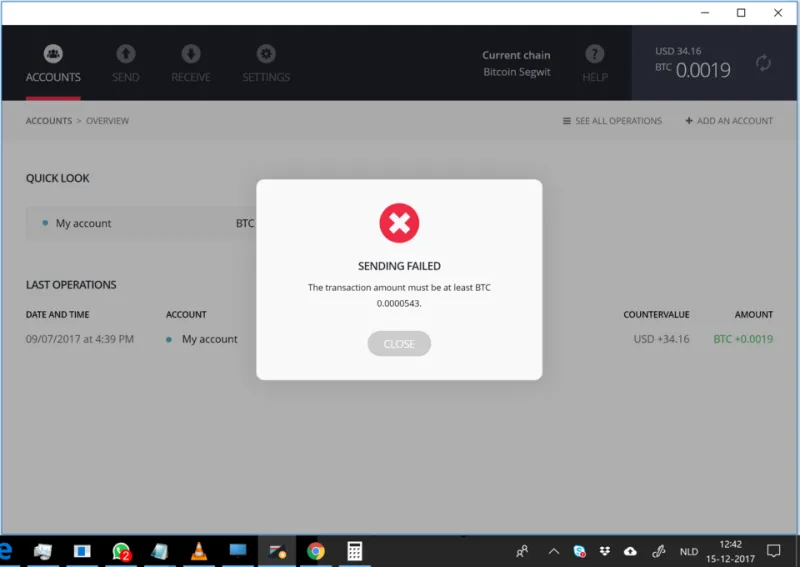Viewport: 800px width, 567px height.
Task: Click the USD 34.16 balance value
Action: (678, 51)
